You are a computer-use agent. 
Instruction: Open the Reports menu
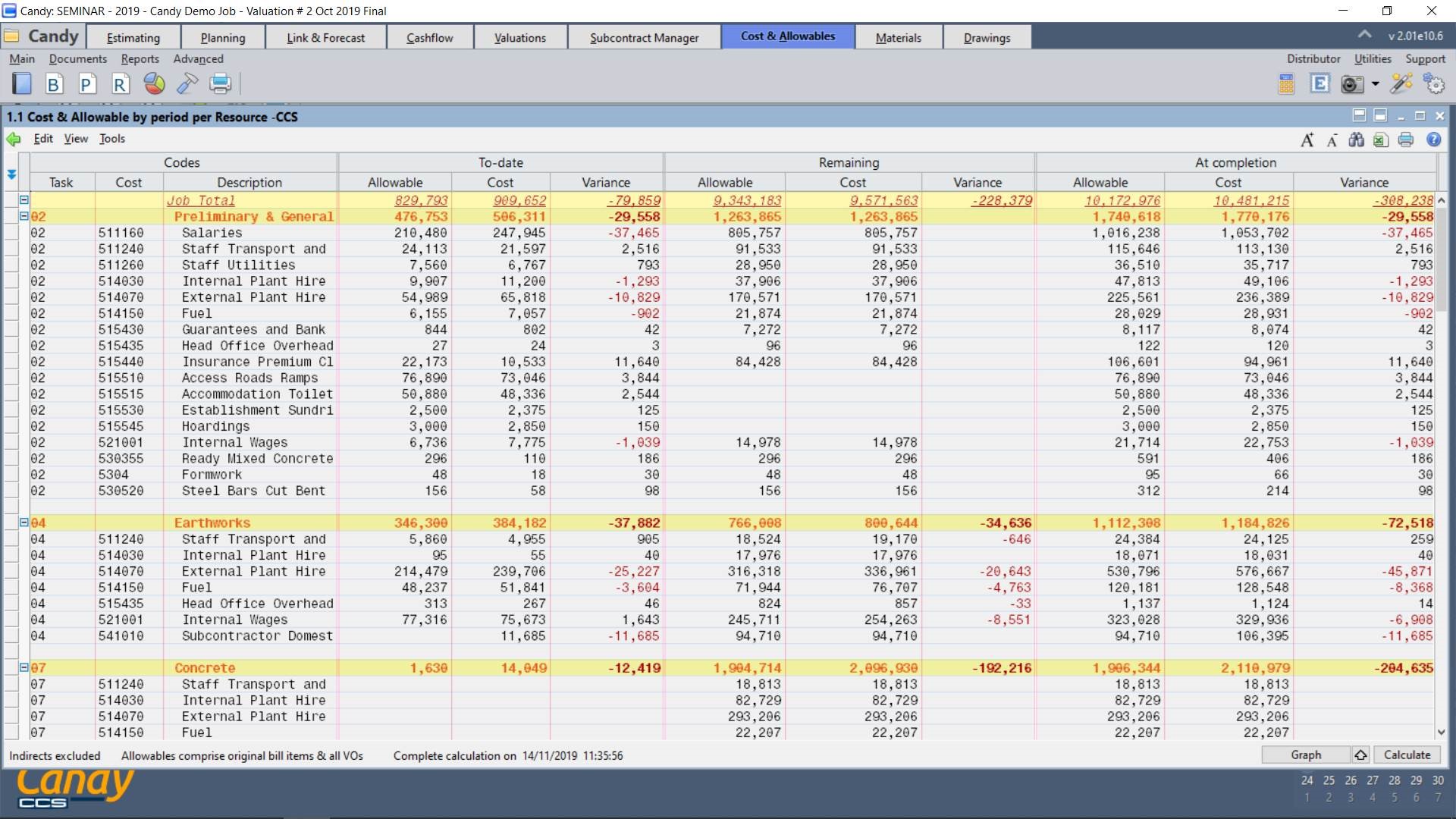click(140, 58)
